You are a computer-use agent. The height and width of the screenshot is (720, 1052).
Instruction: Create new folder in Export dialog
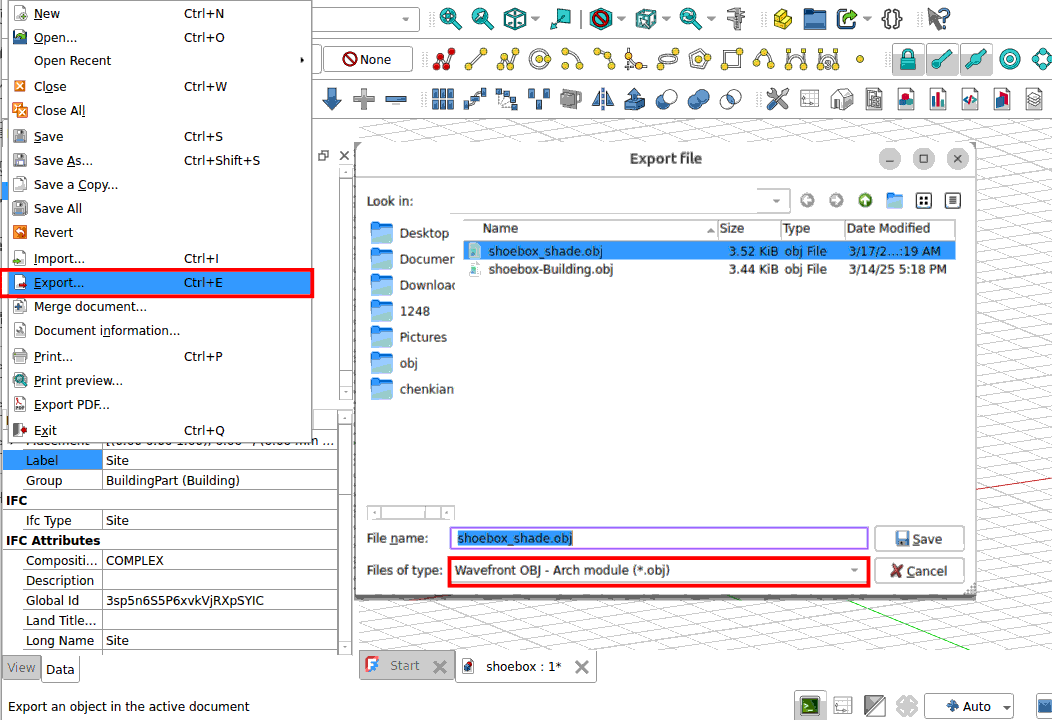click(894, 201)
